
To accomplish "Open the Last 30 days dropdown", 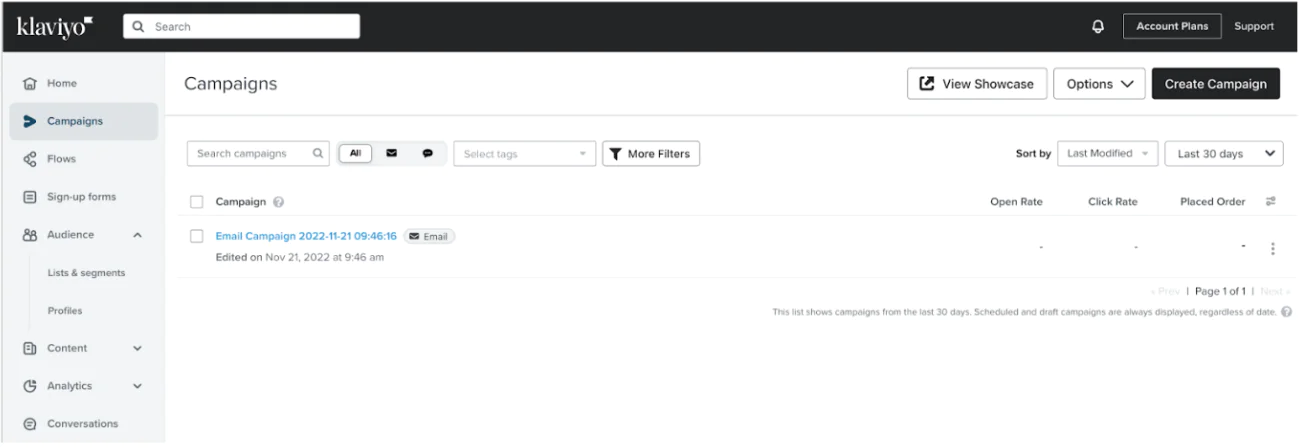I will [1224, 154].
